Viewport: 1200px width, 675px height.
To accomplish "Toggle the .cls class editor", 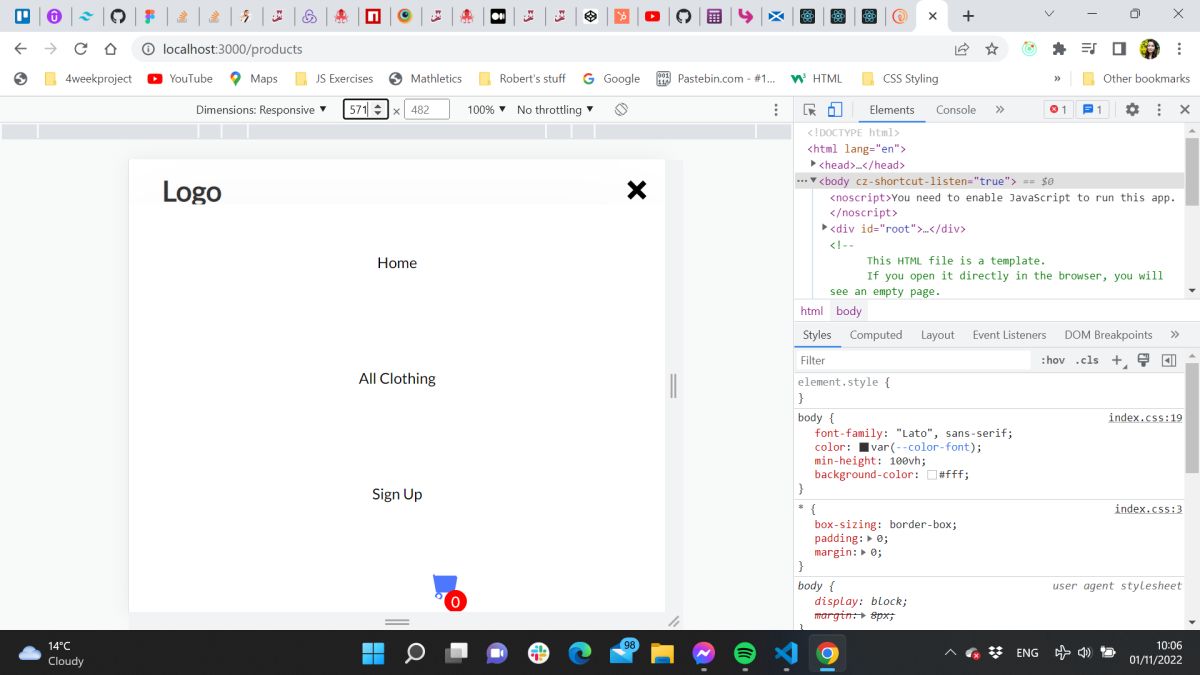I will [1087, 360].
